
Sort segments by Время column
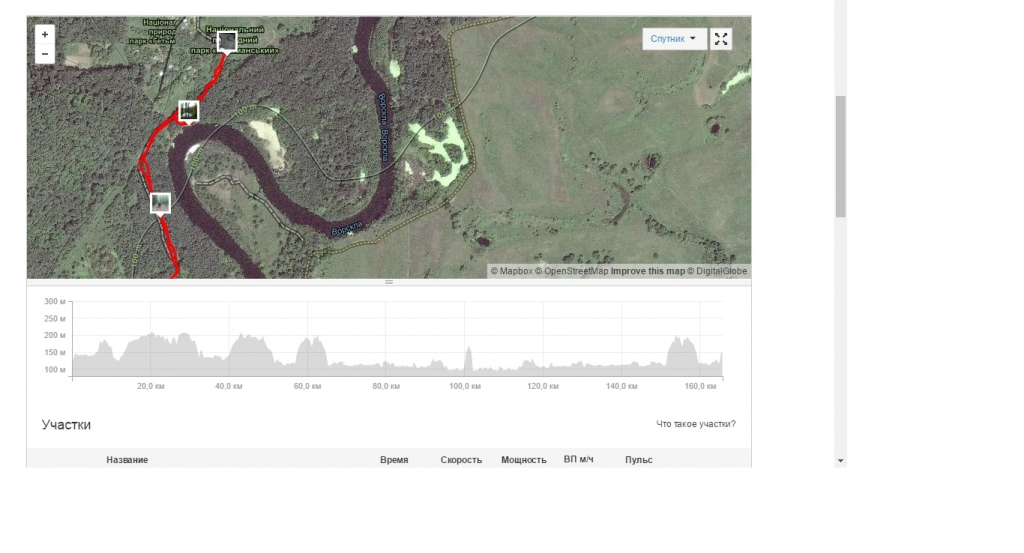(394, 460)
